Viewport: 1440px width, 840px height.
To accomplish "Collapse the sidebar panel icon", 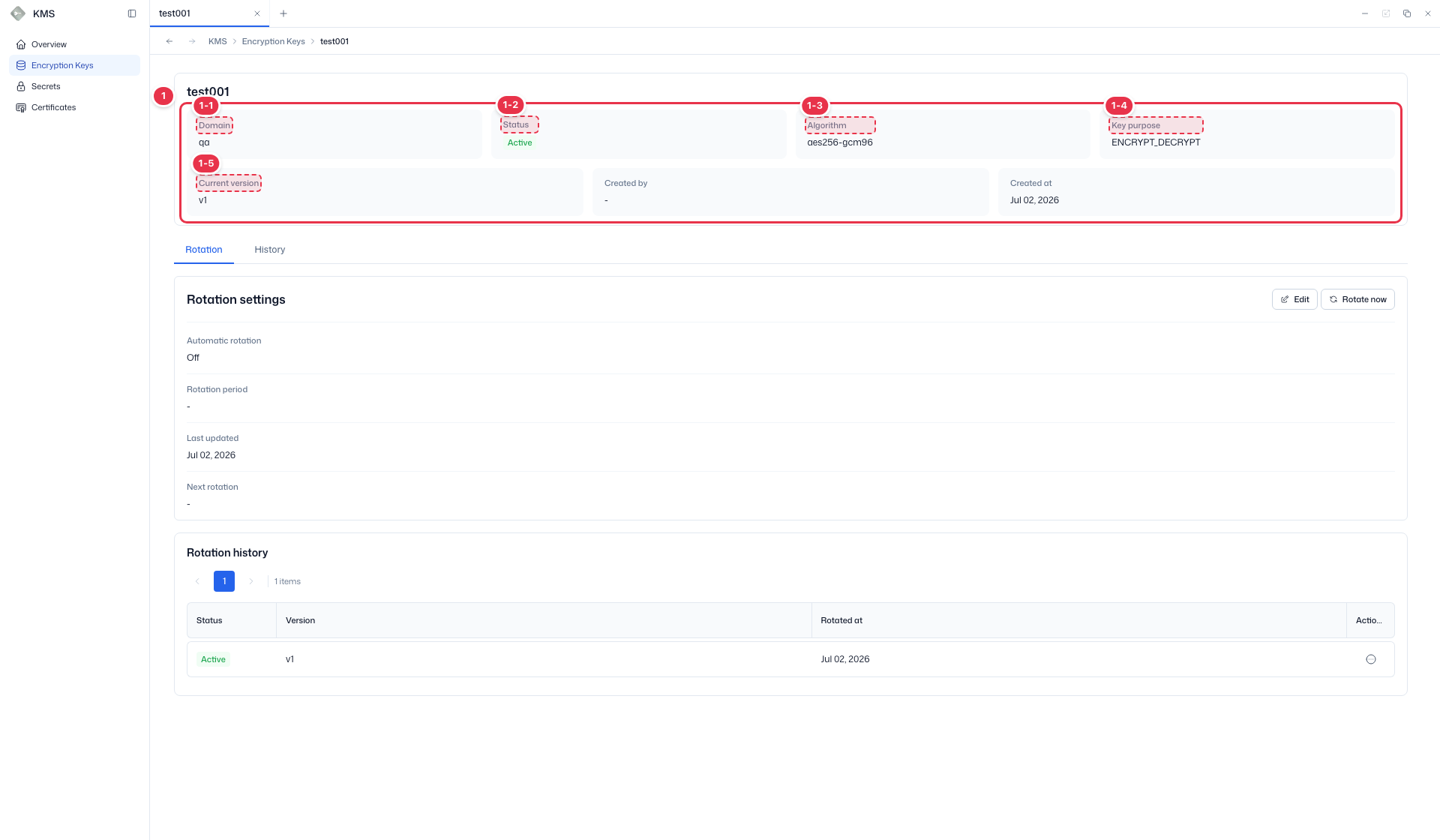I will pyautogui.click(x=132, y=13).
